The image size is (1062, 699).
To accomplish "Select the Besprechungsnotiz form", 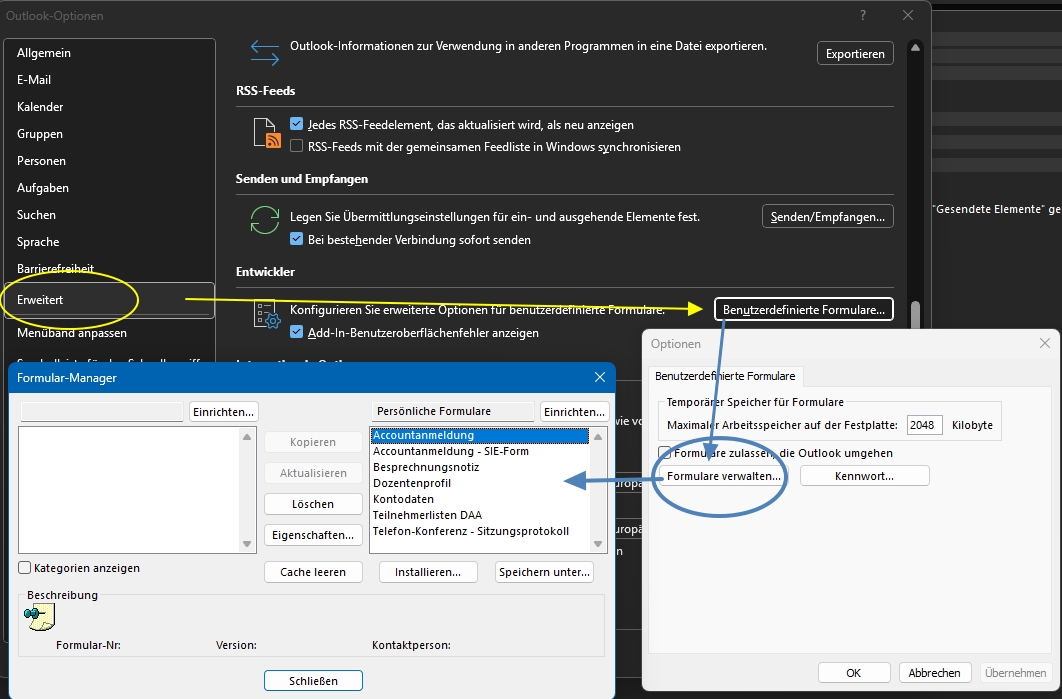I will [x=480, y=467].
